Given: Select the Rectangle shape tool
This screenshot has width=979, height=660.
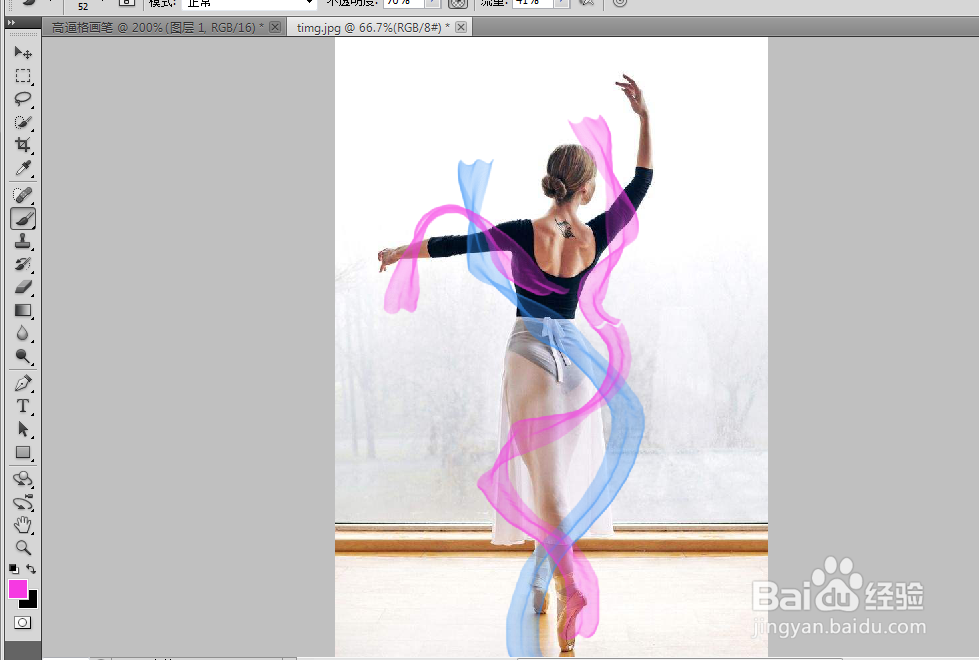Looking at the screenshot, I should [22, 453].
